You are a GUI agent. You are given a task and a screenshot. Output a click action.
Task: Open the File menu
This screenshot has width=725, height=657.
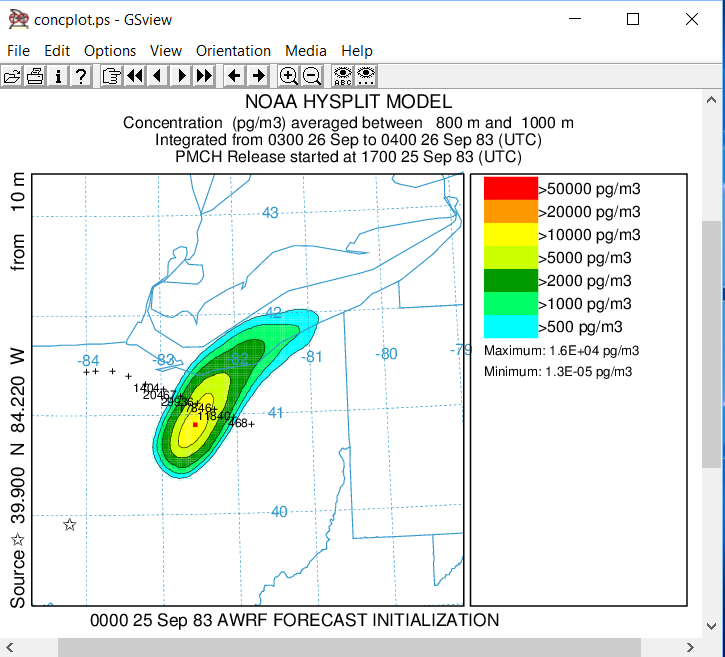(18, 51)
